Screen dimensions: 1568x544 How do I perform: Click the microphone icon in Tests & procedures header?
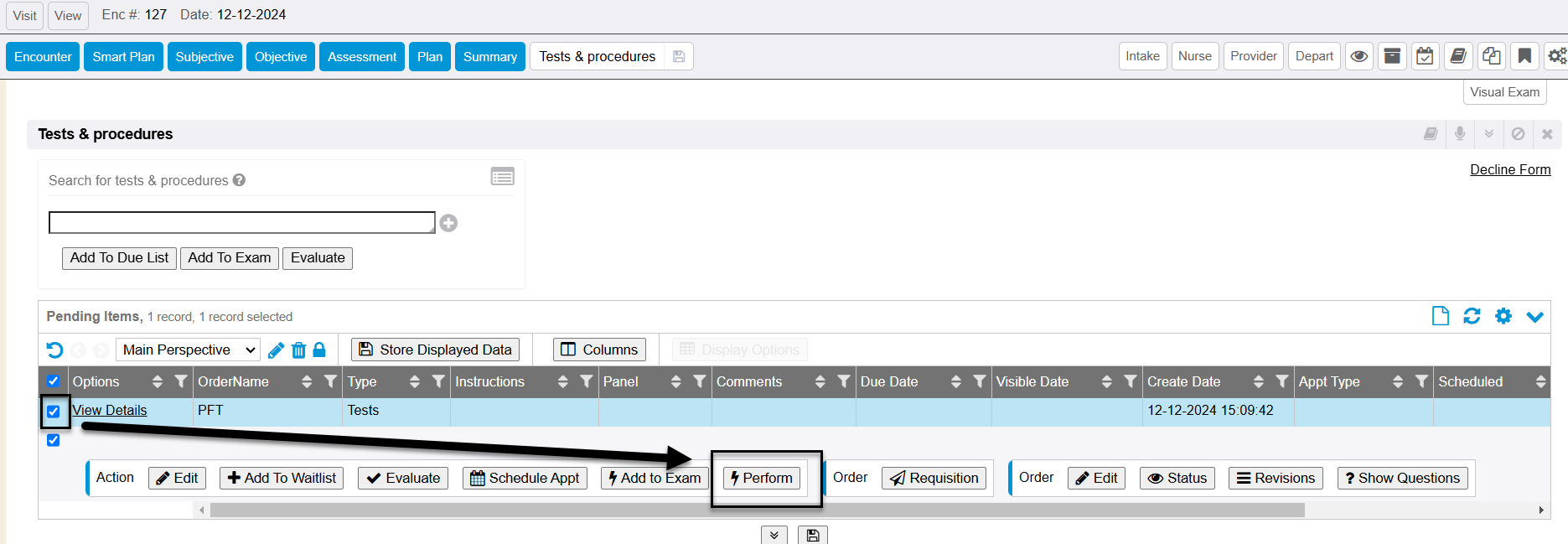click(x=1460, y=134)
